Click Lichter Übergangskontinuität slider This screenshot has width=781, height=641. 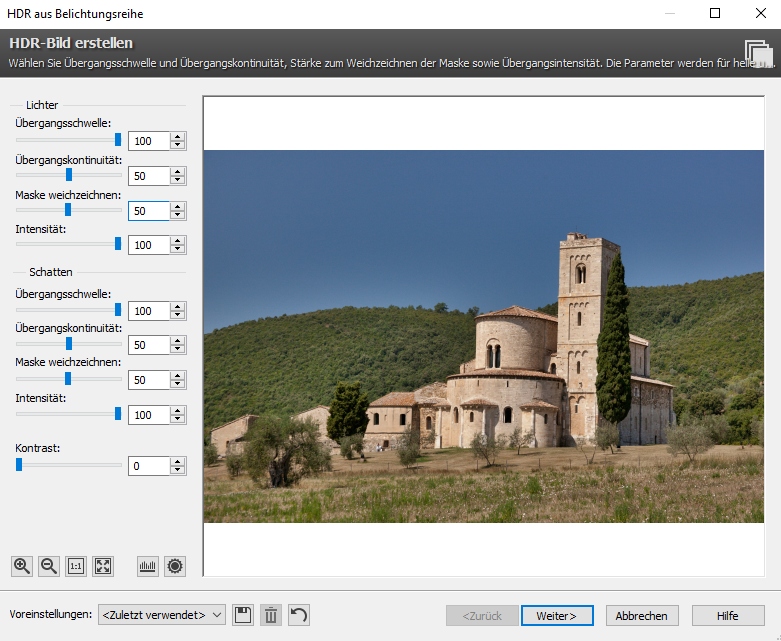click(69, 175)
